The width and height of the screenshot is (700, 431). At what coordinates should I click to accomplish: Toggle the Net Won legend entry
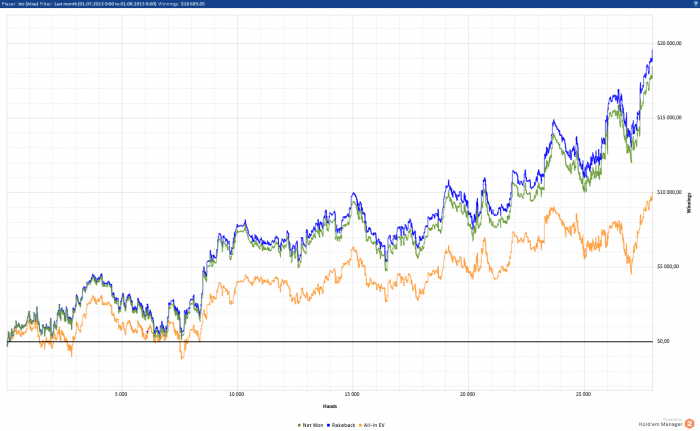tap(310, 425)
